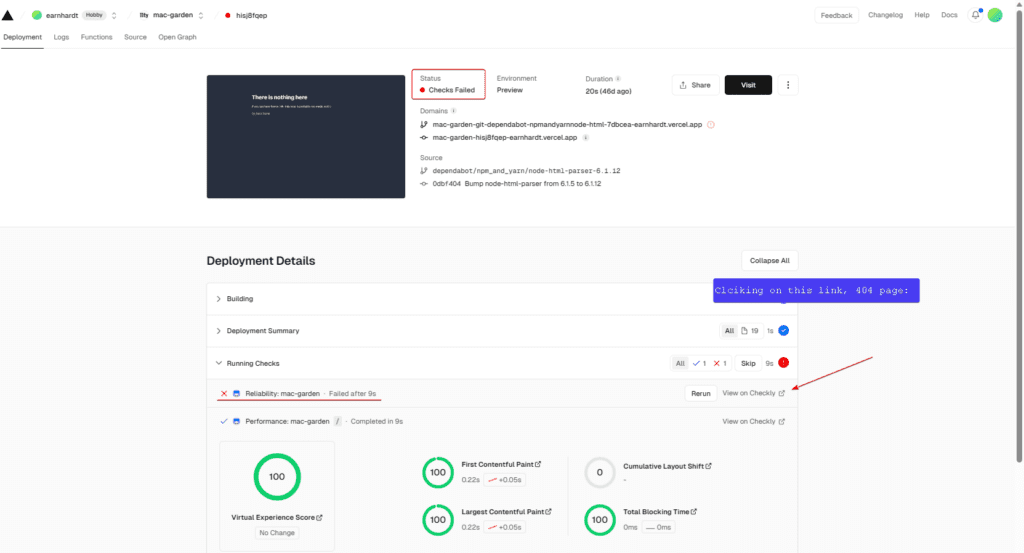Open the earnhardt team avatar
The width and height of the screenshot is (1024, 553).
coord(37,15)
